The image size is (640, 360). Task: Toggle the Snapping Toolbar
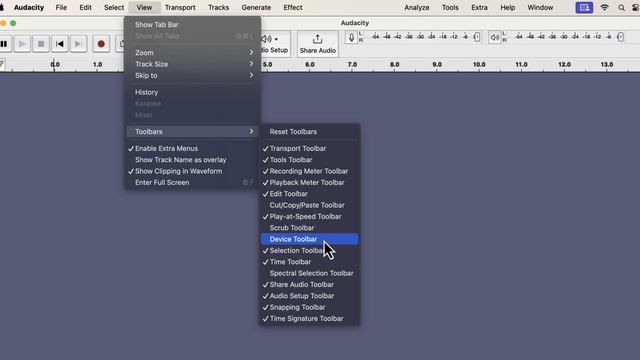pos(309,307)
